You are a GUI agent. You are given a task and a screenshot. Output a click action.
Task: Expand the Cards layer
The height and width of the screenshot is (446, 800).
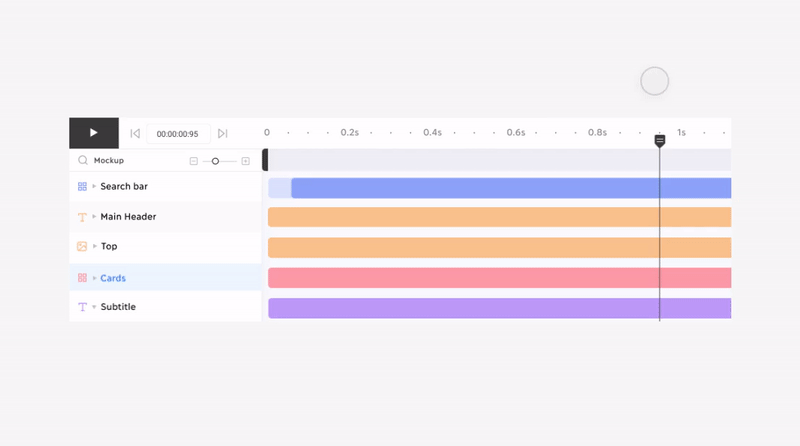point(94,278)
